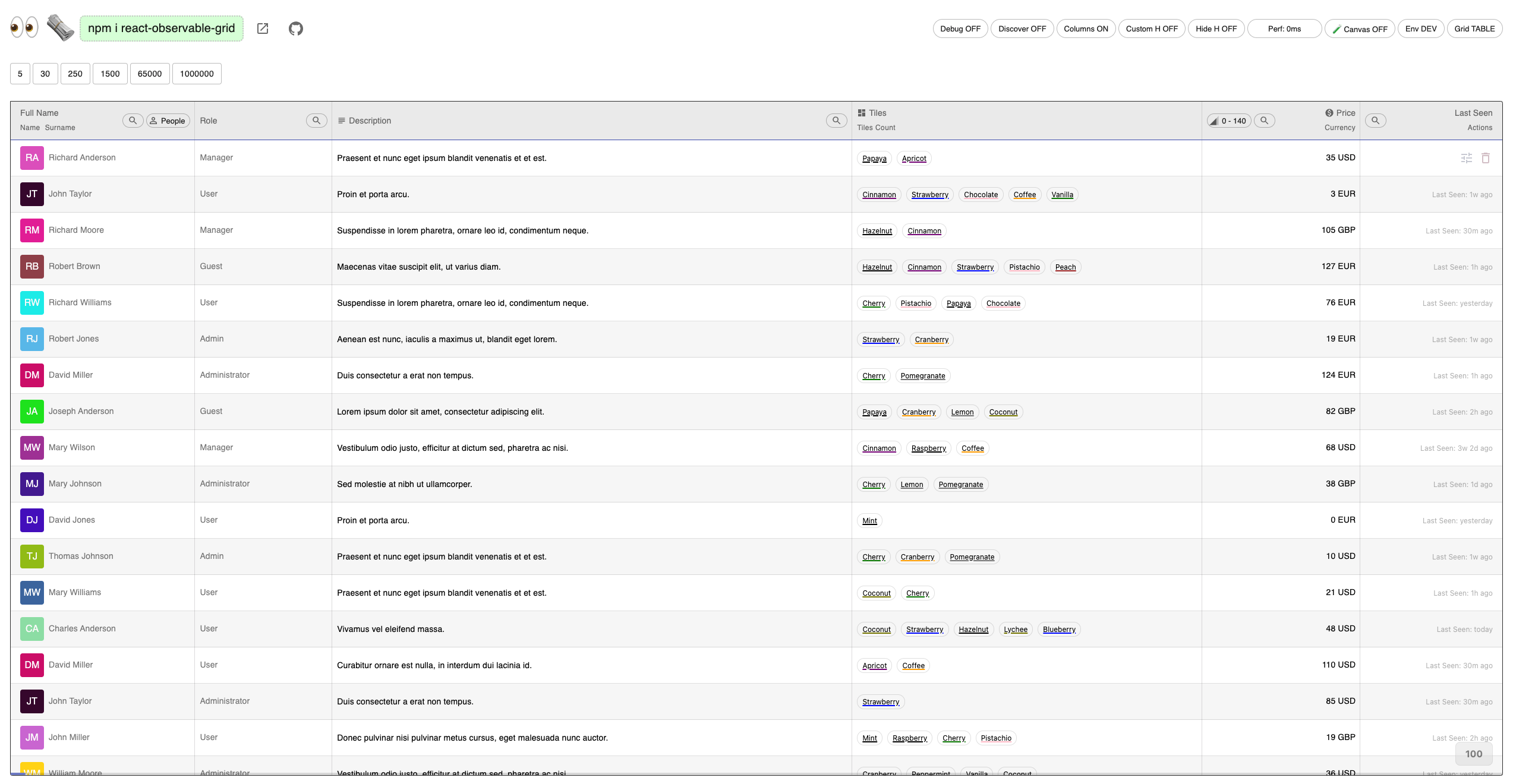Image resolution: width=1513 pixels, height=784 pixels.
Task: Open the adjust settings icon for Richard Anderson
Action: [1467, 158]
